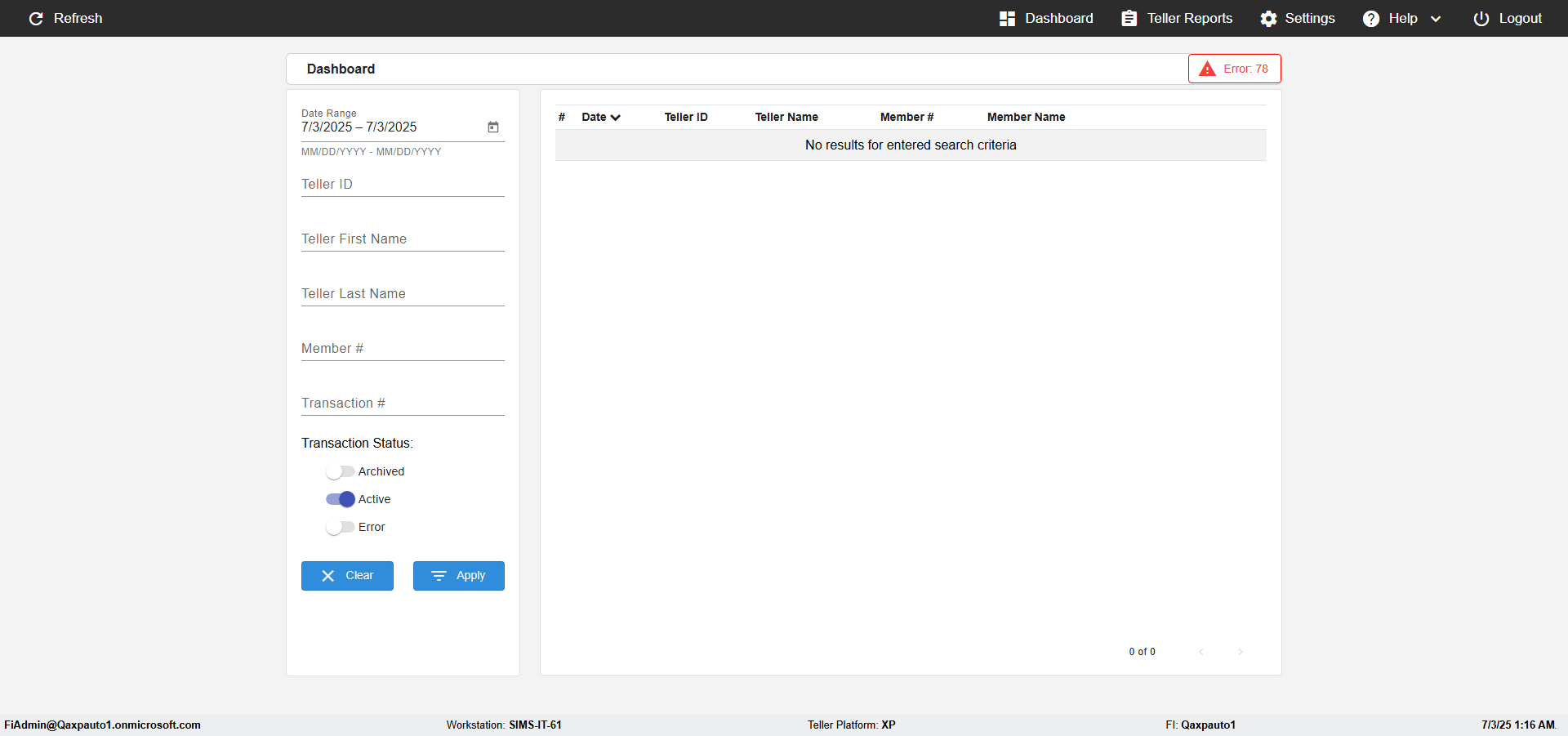The image size is (1568, 736).
Task: Click the Teller ID column header
Action: pos(686,117)
